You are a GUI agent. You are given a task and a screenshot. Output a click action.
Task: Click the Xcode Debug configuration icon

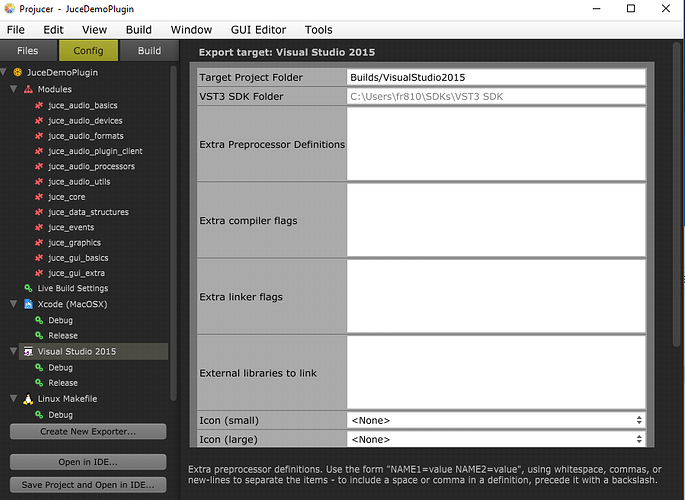coord(39,320)
